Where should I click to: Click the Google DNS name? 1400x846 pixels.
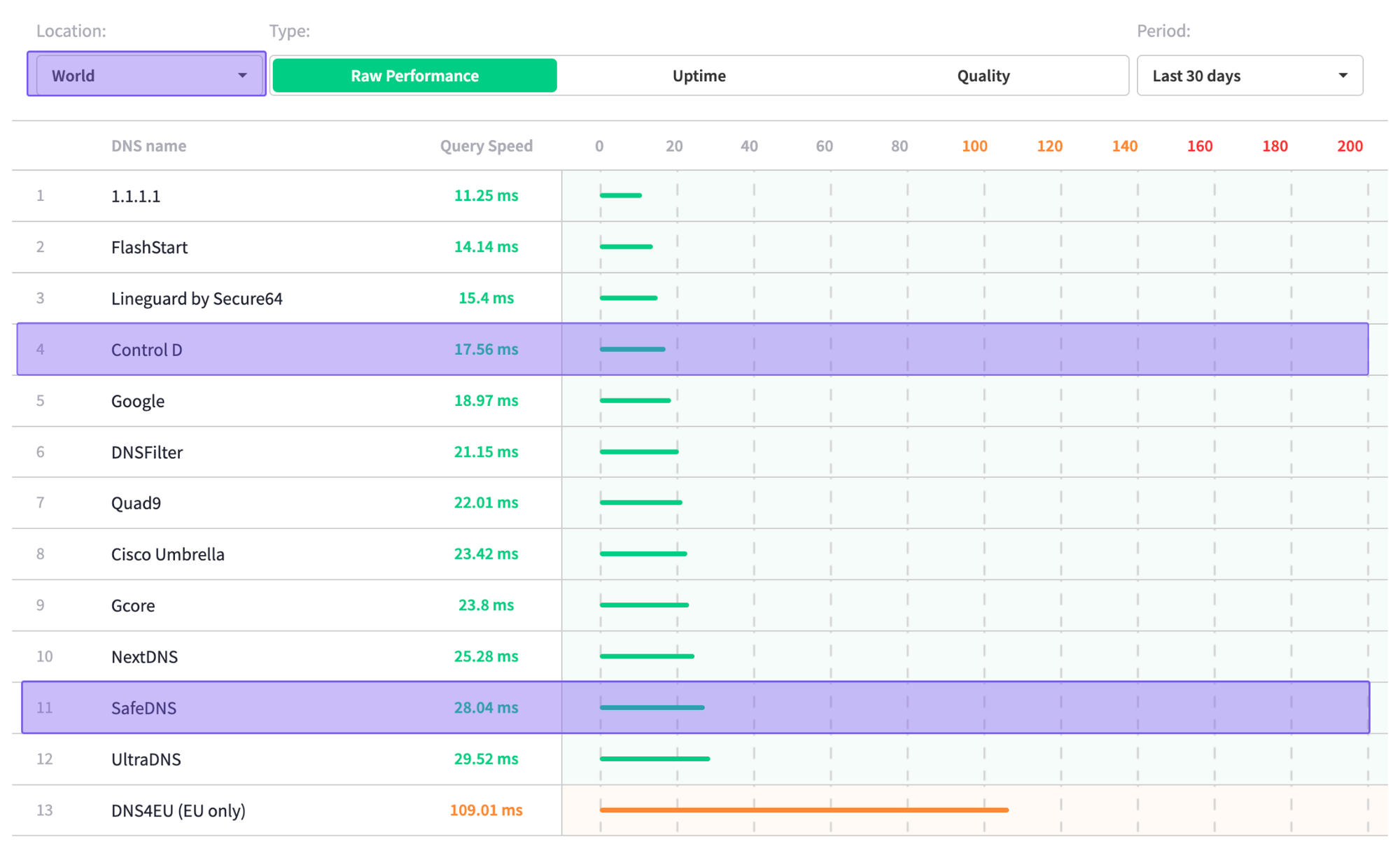point(138,401)
